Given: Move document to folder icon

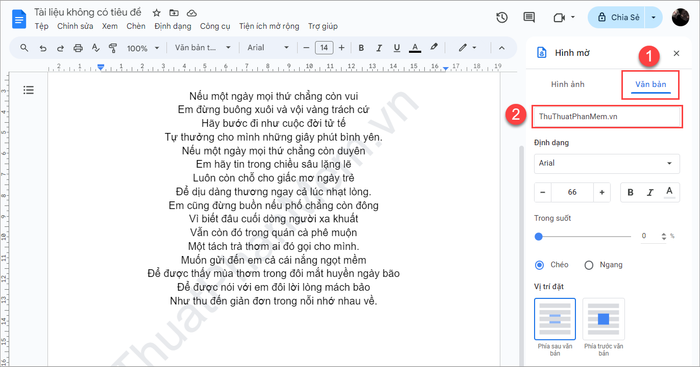Looking at the screenshot, I should (174, 13).
